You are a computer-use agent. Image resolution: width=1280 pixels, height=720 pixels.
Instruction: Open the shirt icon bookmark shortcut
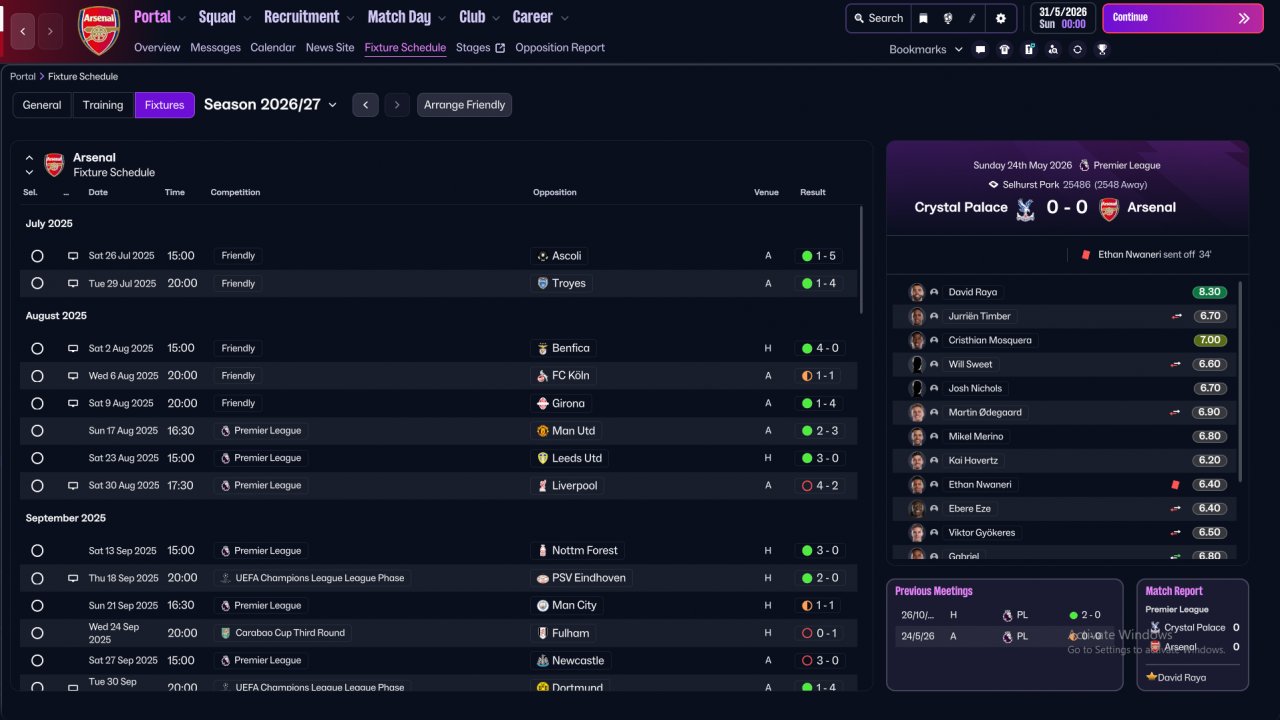pos(1004,49)
